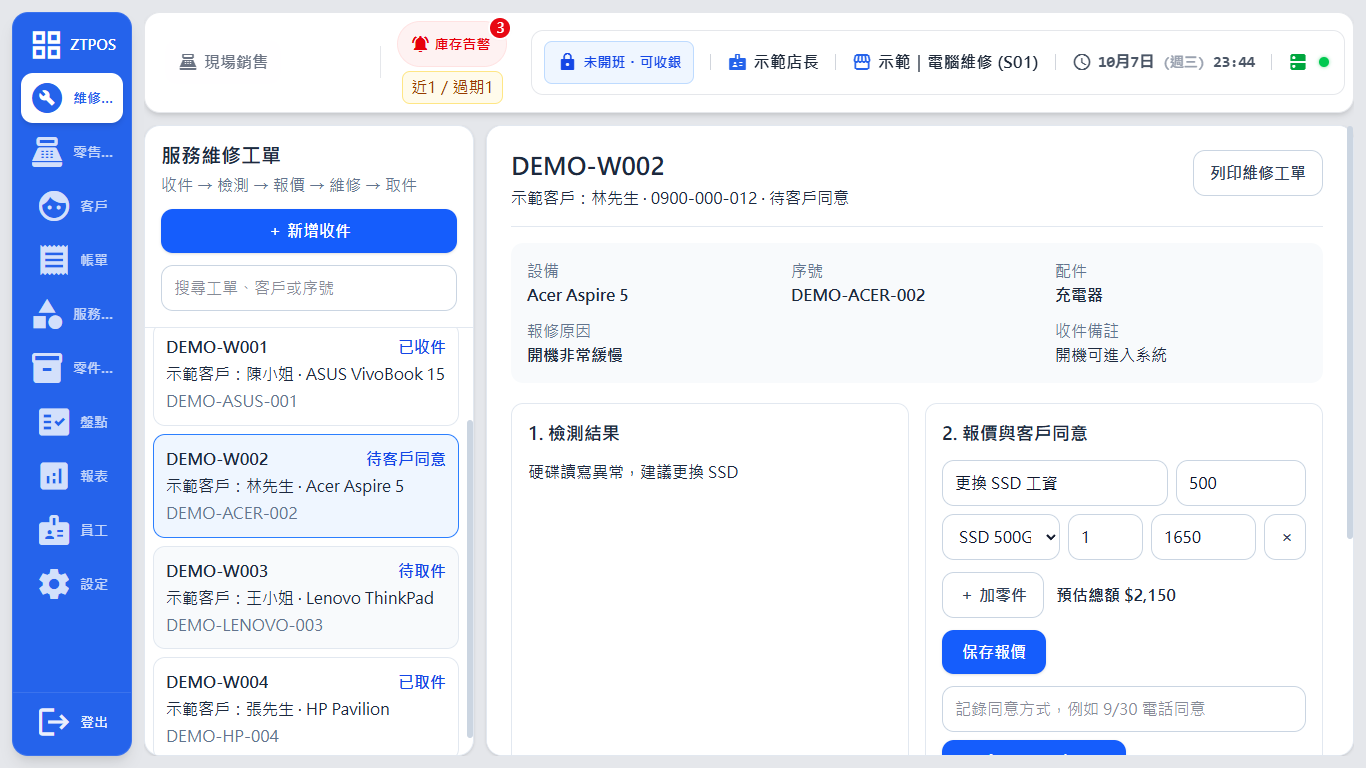The width and height of the screenshot is (1366, 768).
Task: Click the 未開班・可收銀 status button
Action: click(619, 62)
